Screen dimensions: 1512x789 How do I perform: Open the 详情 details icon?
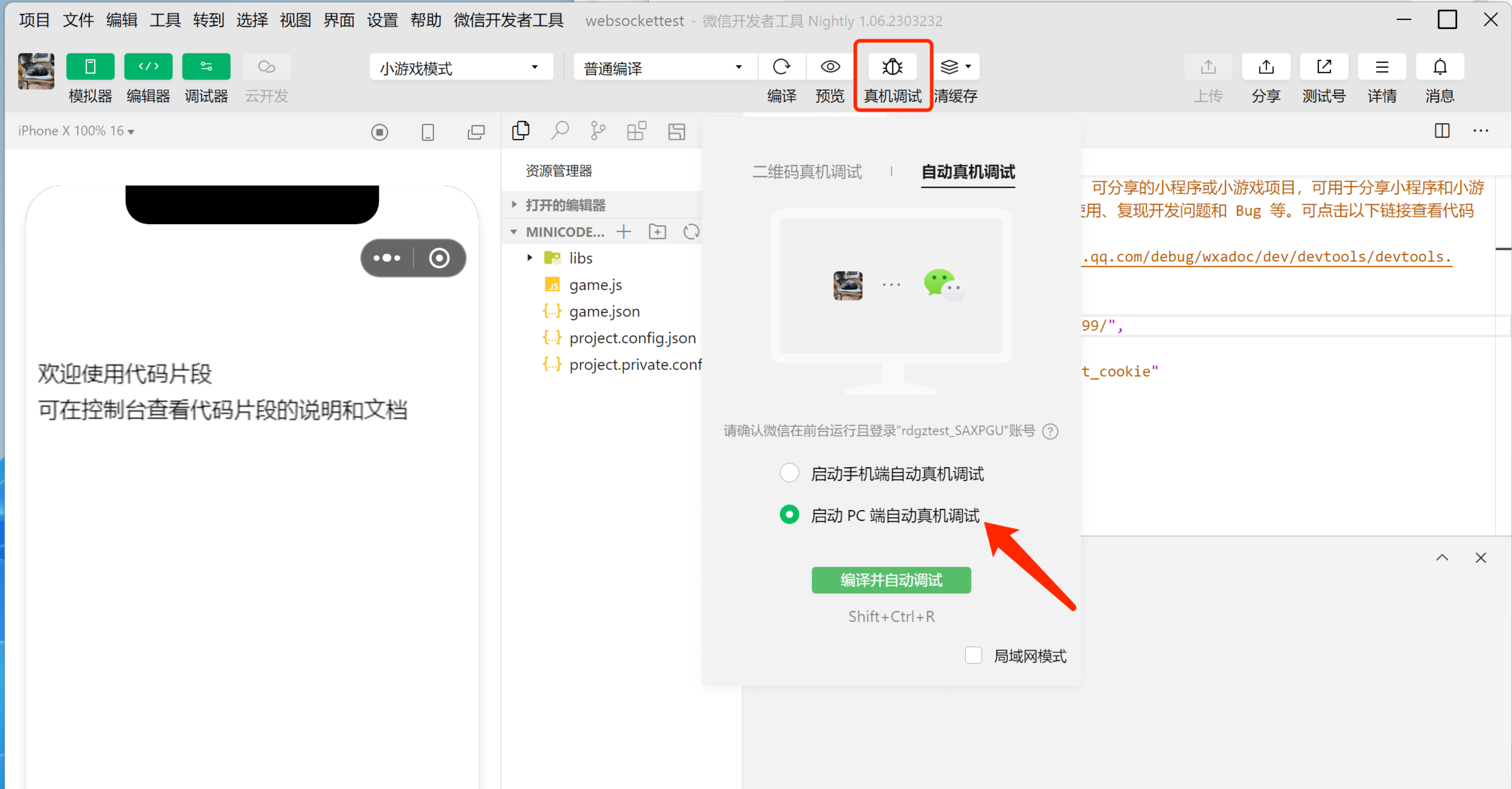pyautogui.click(x=1382, y=66)
